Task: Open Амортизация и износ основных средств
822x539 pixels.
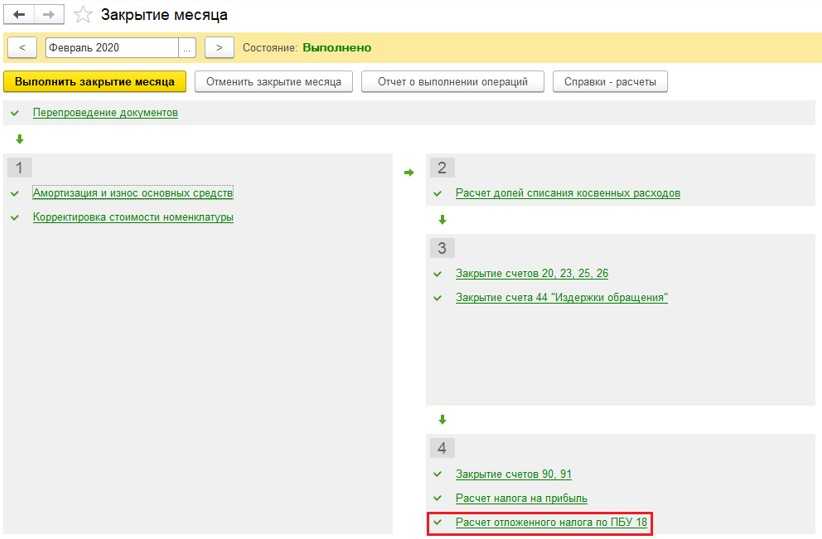Action: 132,193
